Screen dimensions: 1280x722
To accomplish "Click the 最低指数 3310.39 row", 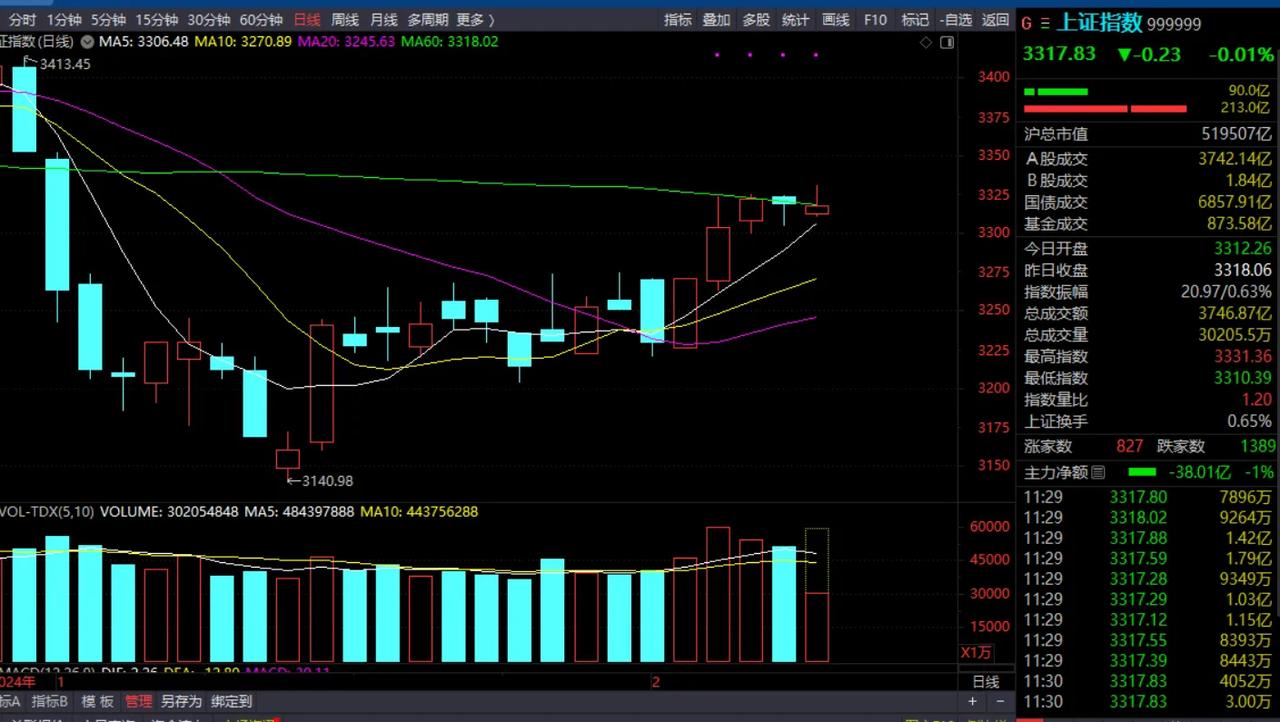I will [1148, 378].
